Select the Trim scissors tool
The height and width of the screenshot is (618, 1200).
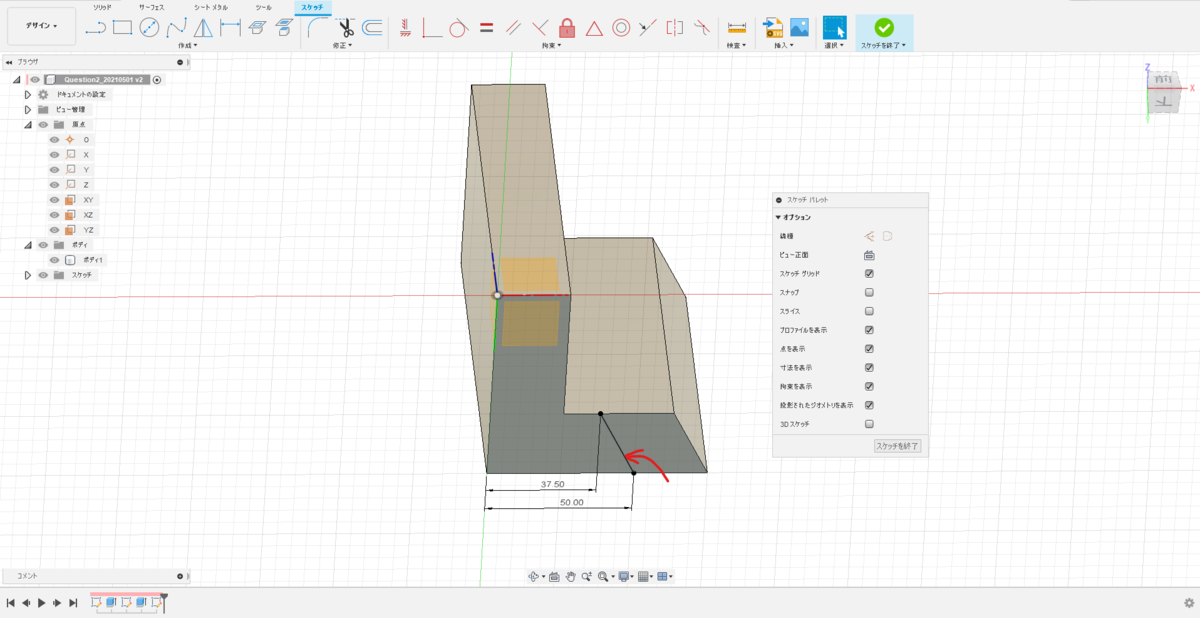coord(347,27)
